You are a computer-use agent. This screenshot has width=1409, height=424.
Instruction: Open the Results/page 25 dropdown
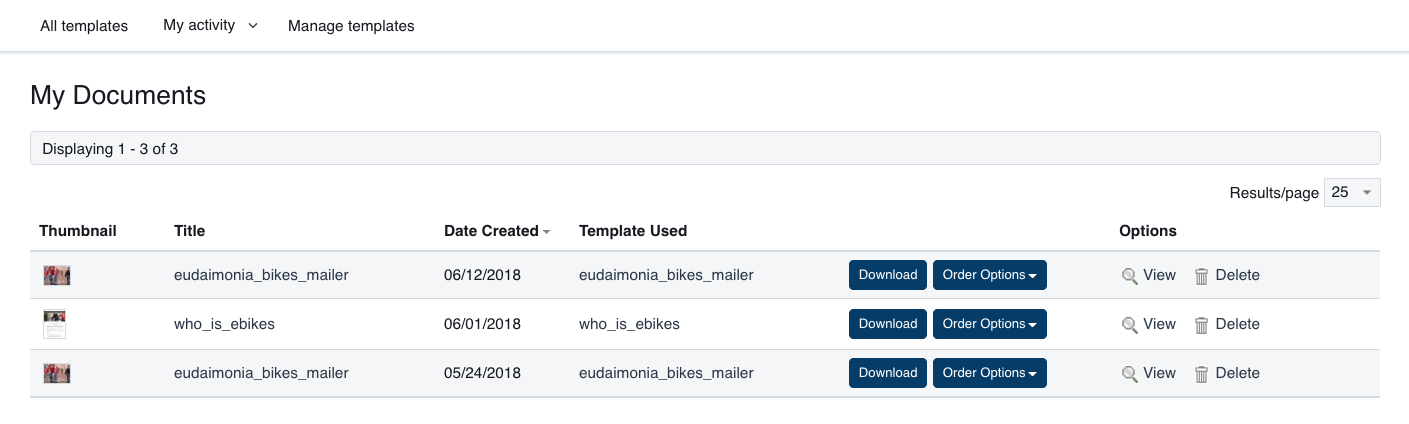tap(1351, 192)
